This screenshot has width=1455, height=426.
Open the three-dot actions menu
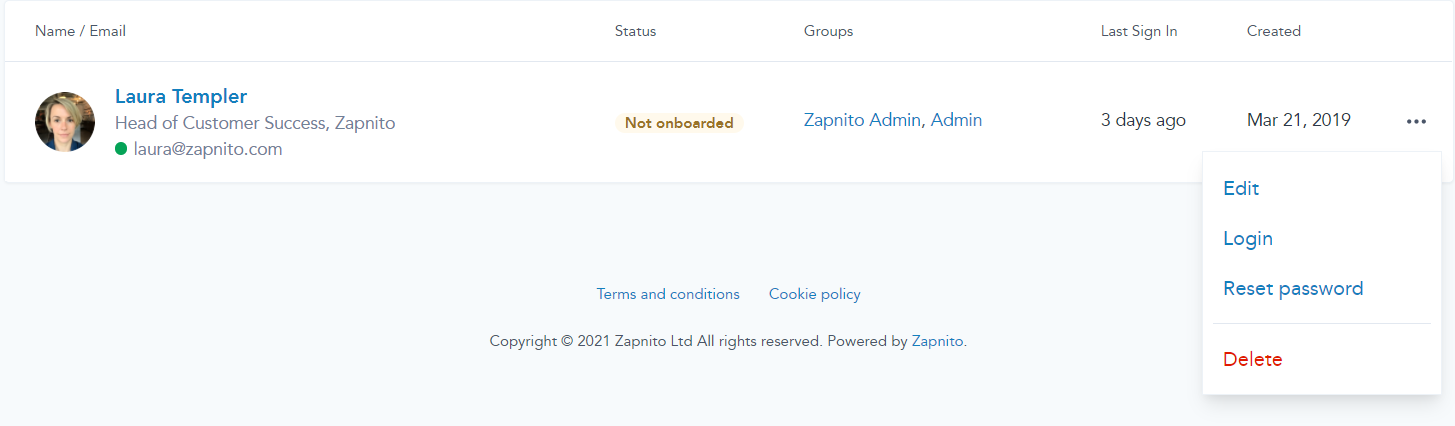coord(1415,121)
